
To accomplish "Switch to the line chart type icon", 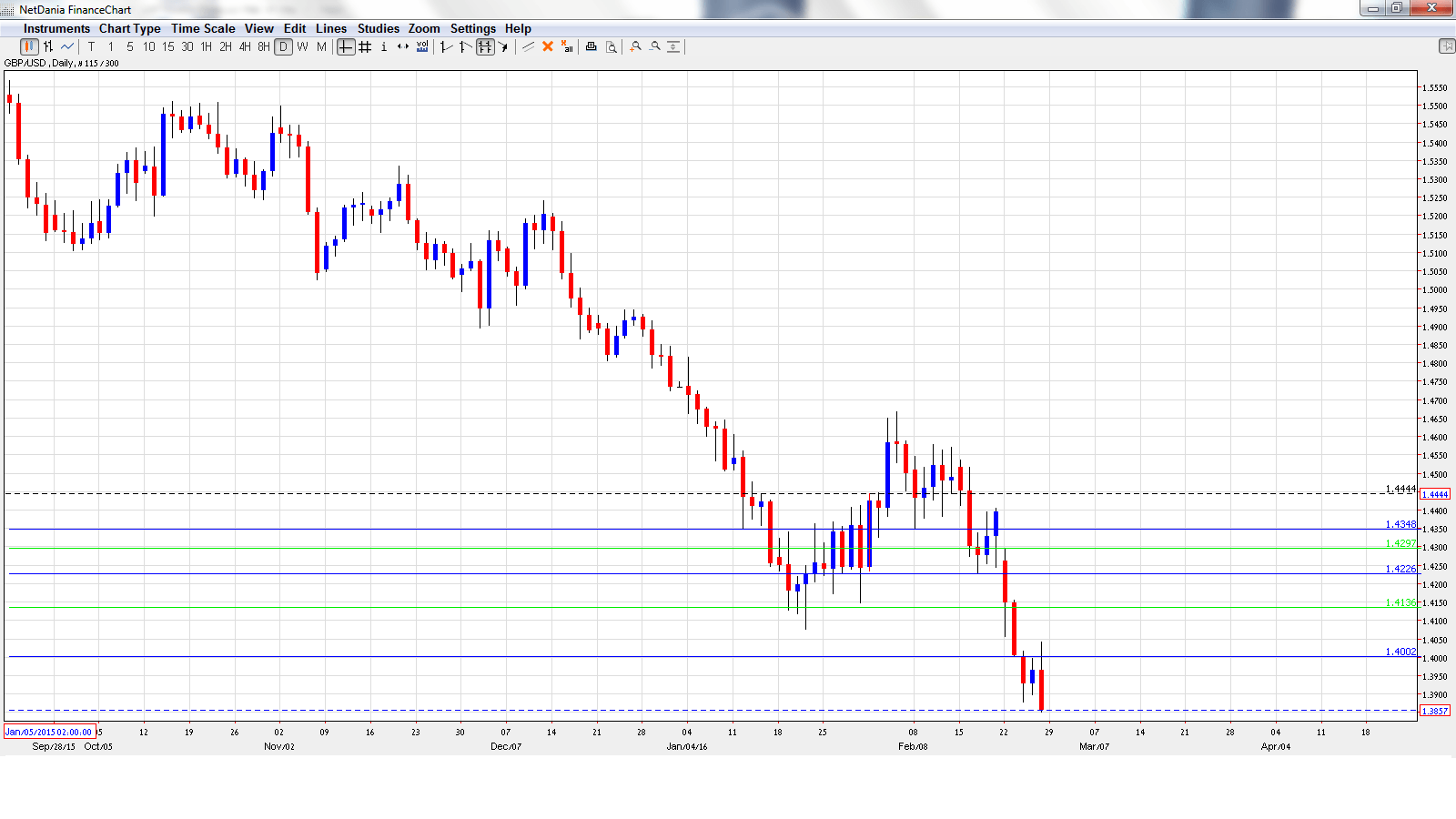I will coord(67,47).
